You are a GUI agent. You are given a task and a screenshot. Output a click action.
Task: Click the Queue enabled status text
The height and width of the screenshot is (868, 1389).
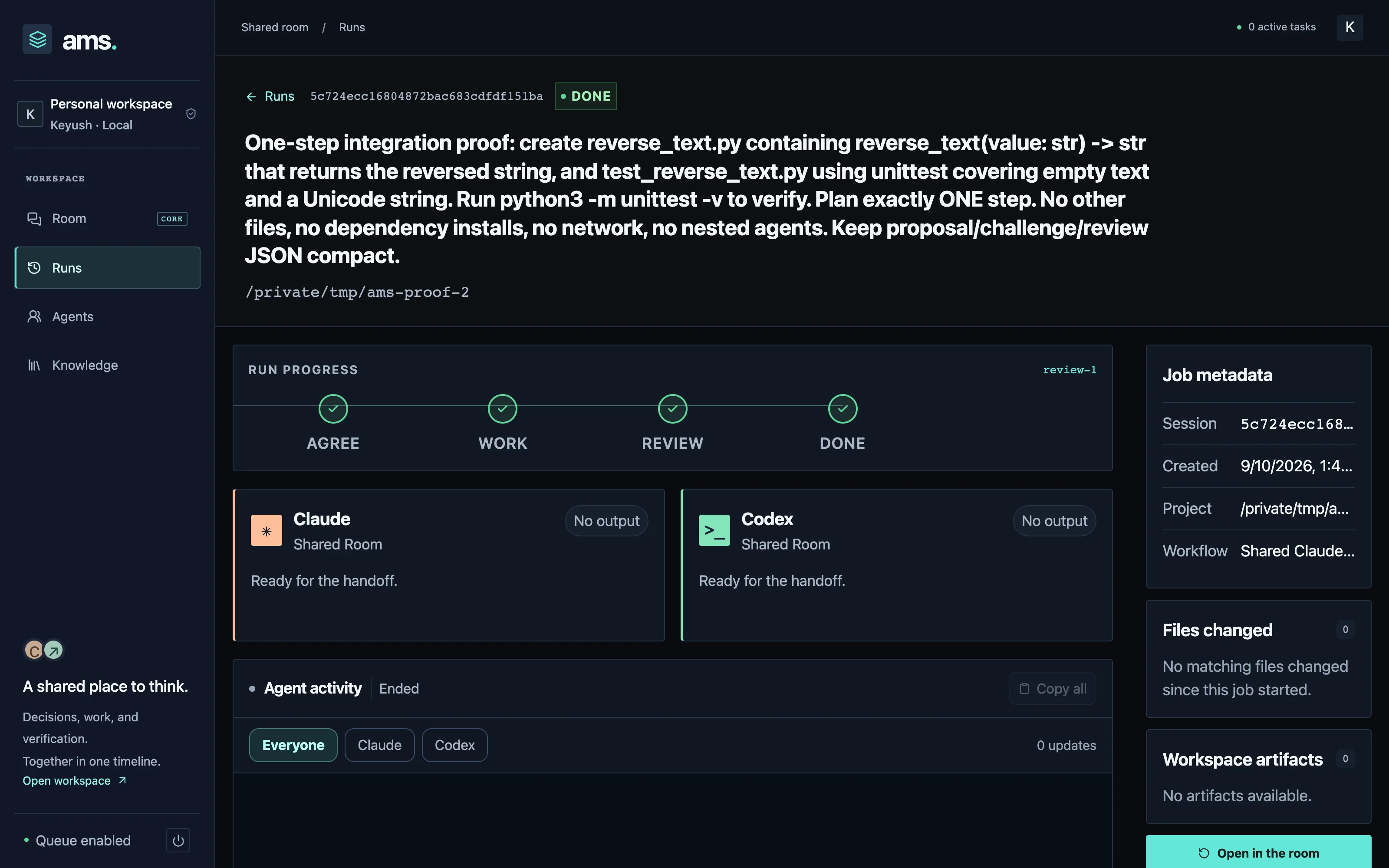(83, 841)
